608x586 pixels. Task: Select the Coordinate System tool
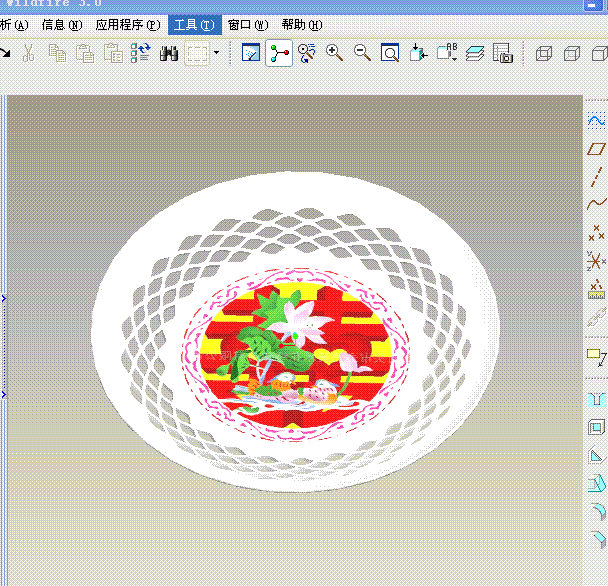pos(596,262)
